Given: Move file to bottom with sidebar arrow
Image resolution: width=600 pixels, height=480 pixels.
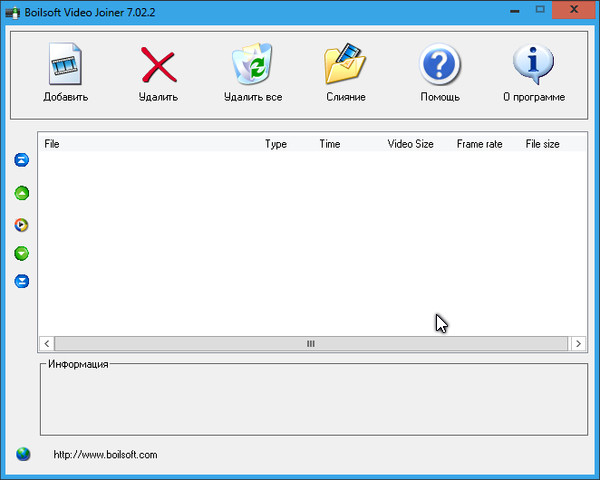Looking at the screenshot, I should tap(22, 281).
